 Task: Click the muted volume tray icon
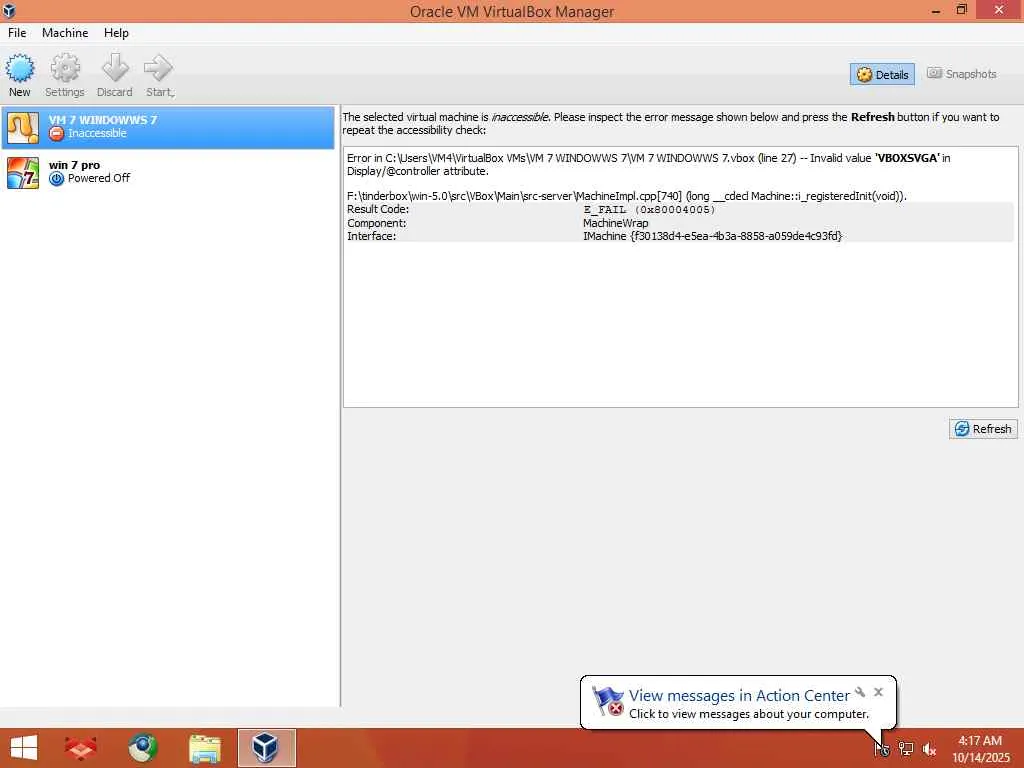tap(929, 749)
